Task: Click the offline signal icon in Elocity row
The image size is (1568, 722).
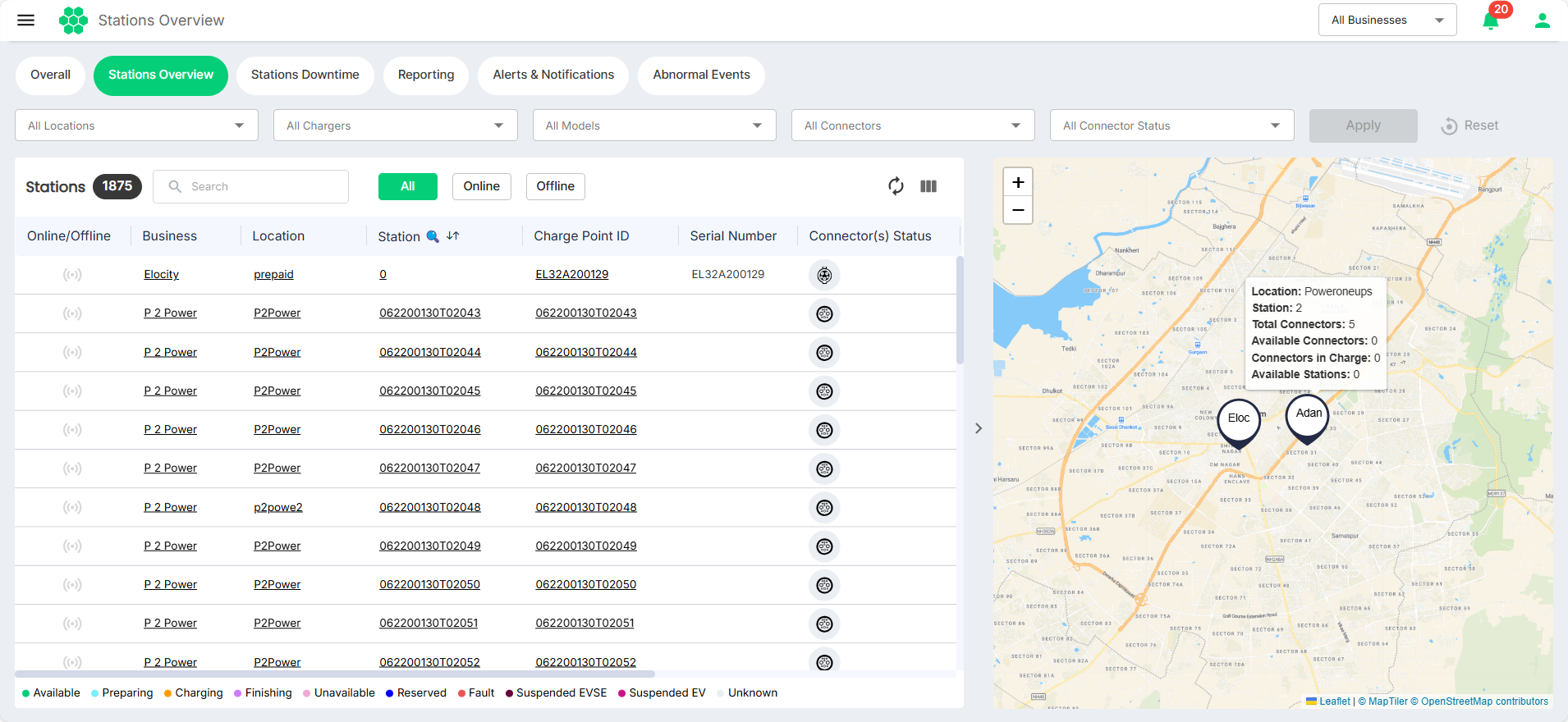Action: pyautogui.click(x=72, y=275)
